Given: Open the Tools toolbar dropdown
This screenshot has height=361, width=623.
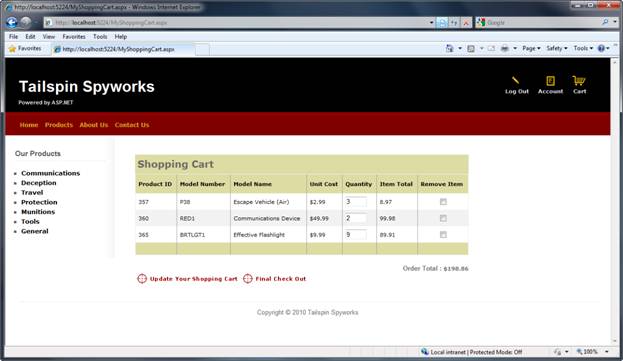Looking at the screenshot, I should click(x=583, y=48).
